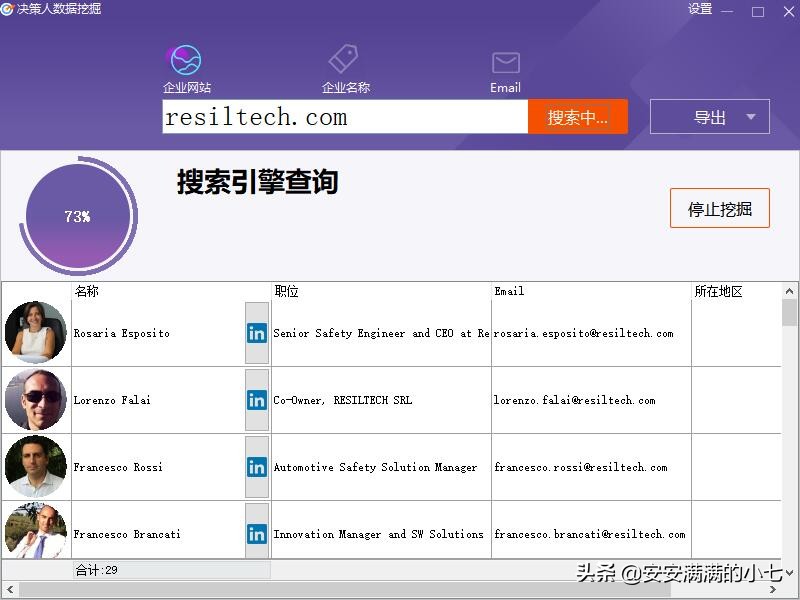Select the 企业名称 search mode icon
The image size is (800, 600).
pos(344,60)
